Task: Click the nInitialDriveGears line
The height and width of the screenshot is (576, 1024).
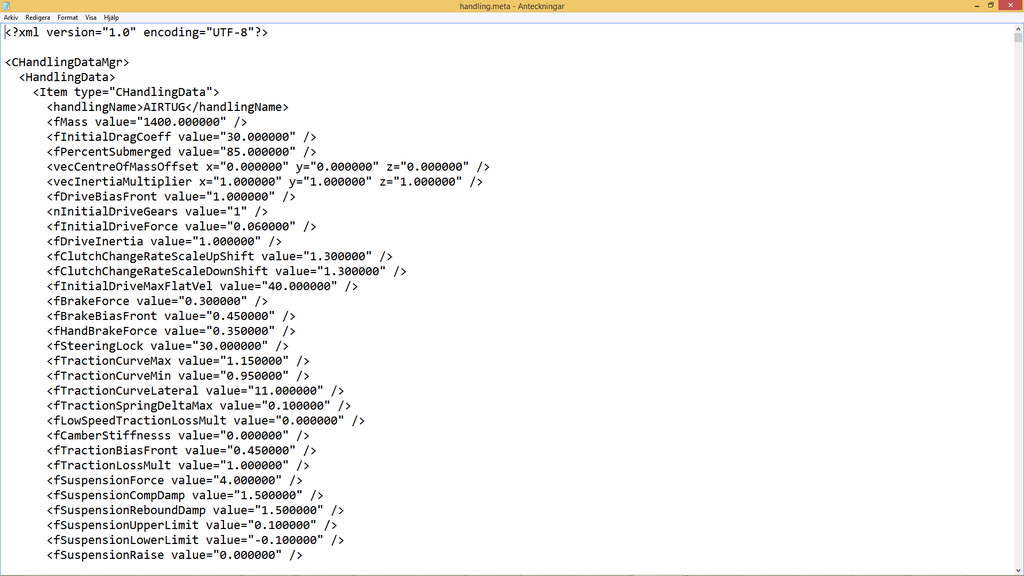Action: [157, 212]
